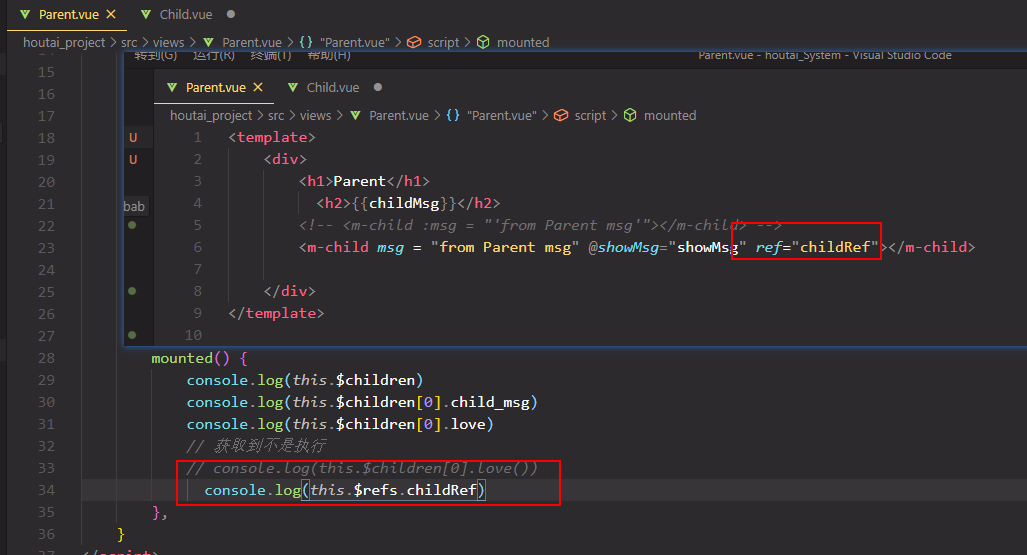
Task: Click closing </div> tag in inset
Action: pyautogui.click(x=289, y=291)
